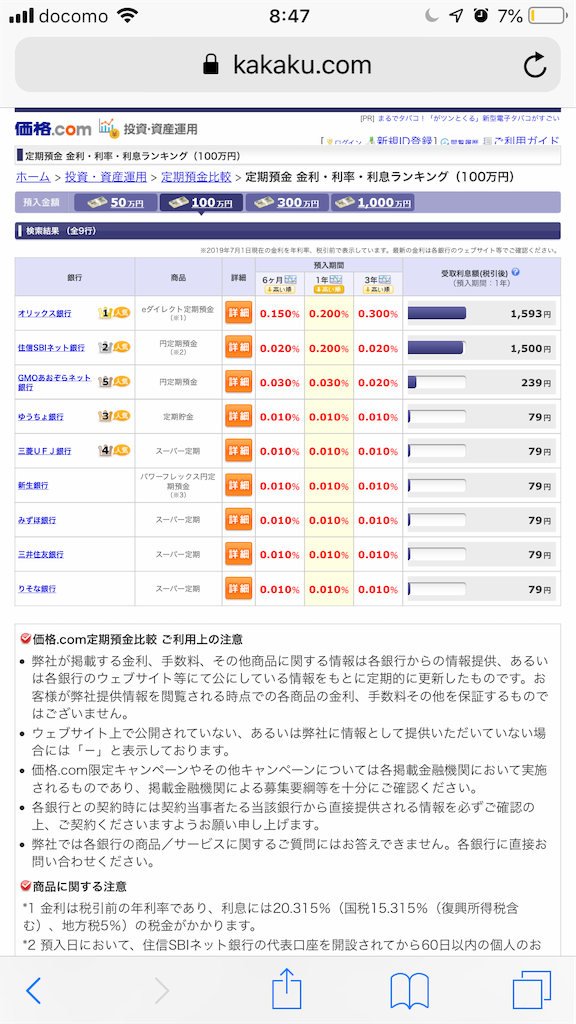576x1024 pixels.
Task: Click the 新生銀行 link
Action: [x=33, y=486]
